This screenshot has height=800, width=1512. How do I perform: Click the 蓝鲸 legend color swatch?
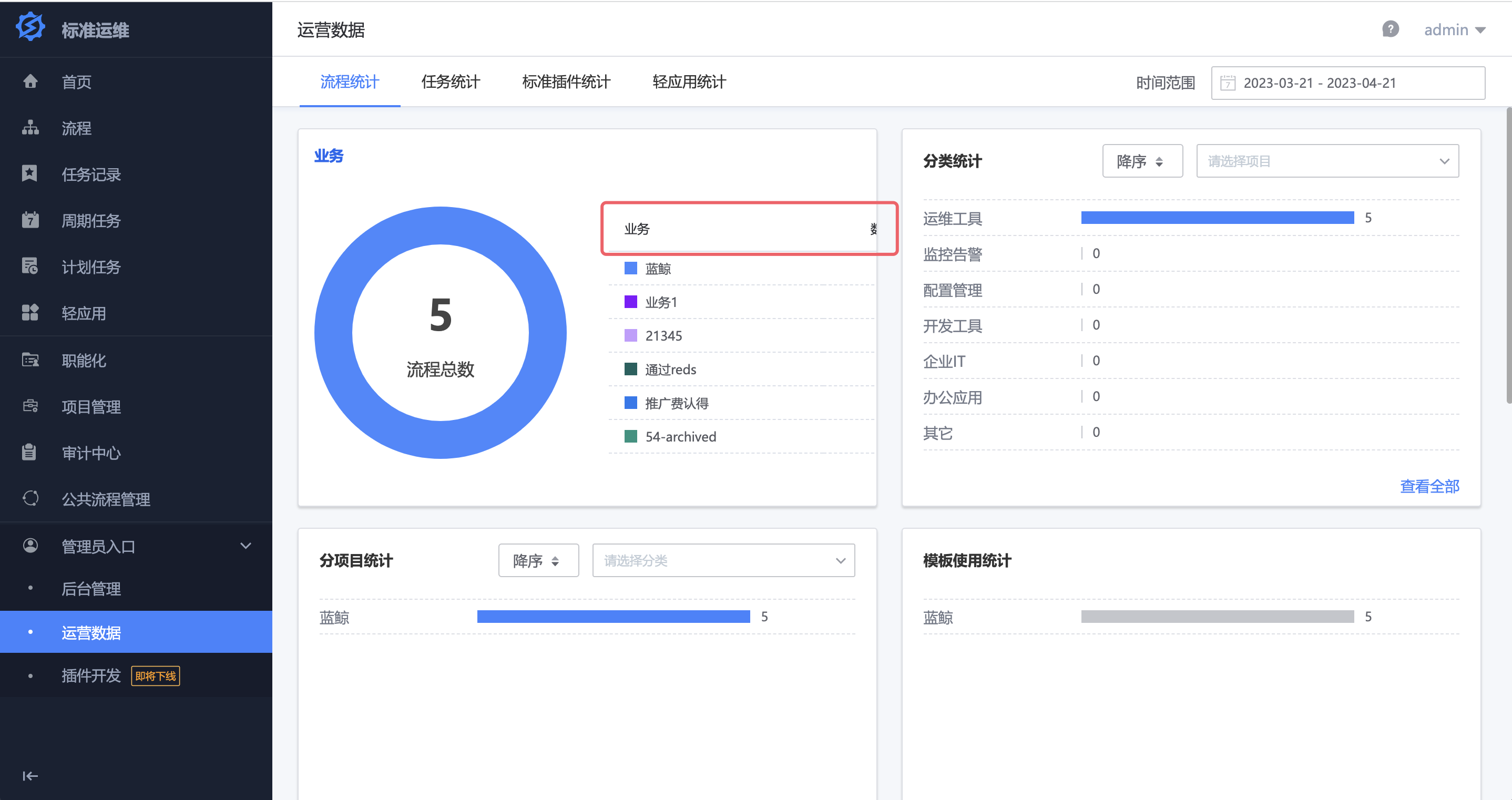coord(630,268)
